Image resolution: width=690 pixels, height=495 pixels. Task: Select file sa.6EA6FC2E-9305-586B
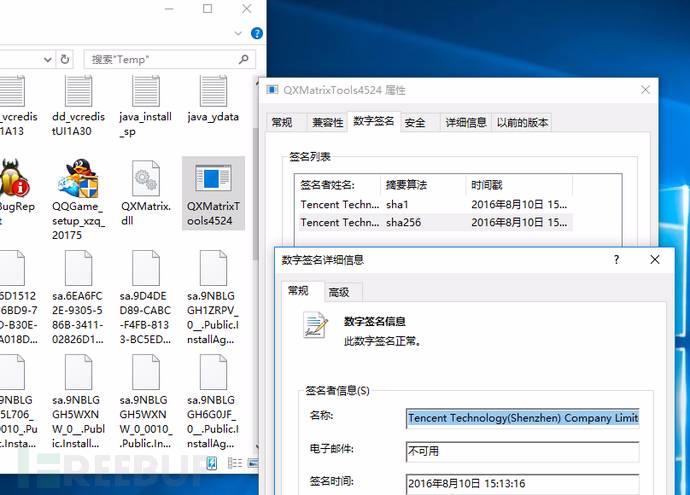[78, 297]
